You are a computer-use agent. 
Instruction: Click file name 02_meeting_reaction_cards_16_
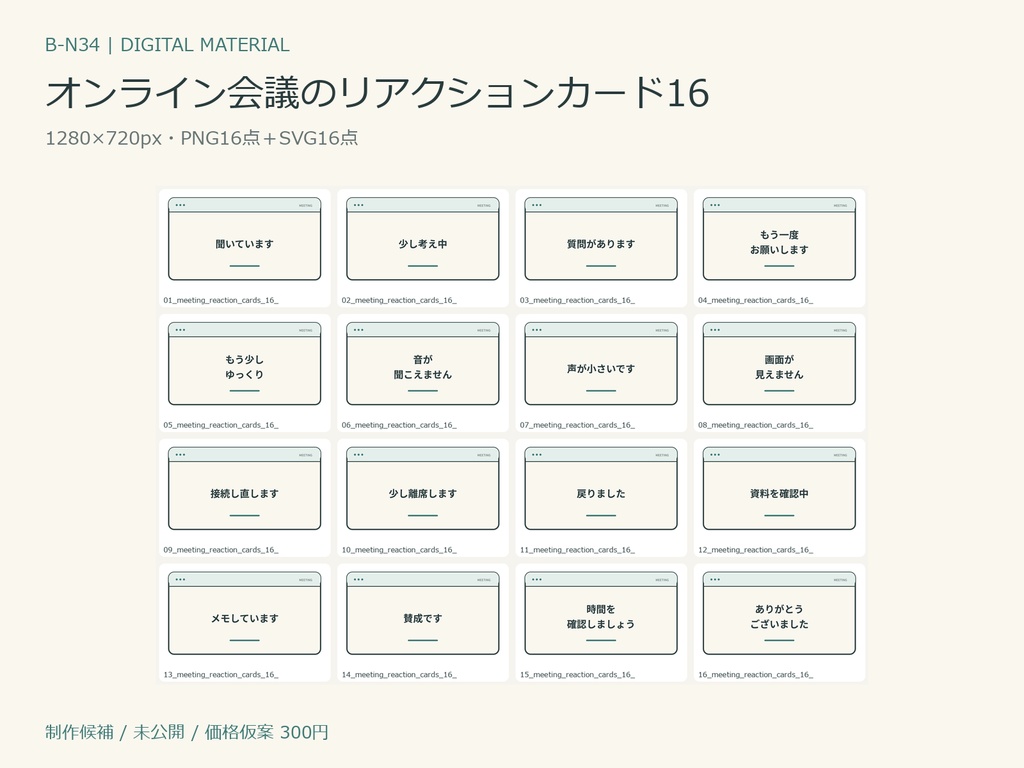399,300
